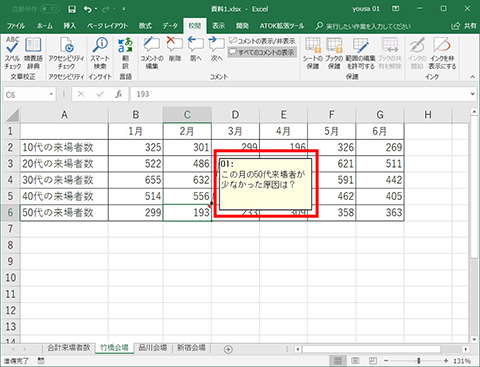The image size is (480, 367).
Task: Go to the previous comment
Action: tap(196, 49)
